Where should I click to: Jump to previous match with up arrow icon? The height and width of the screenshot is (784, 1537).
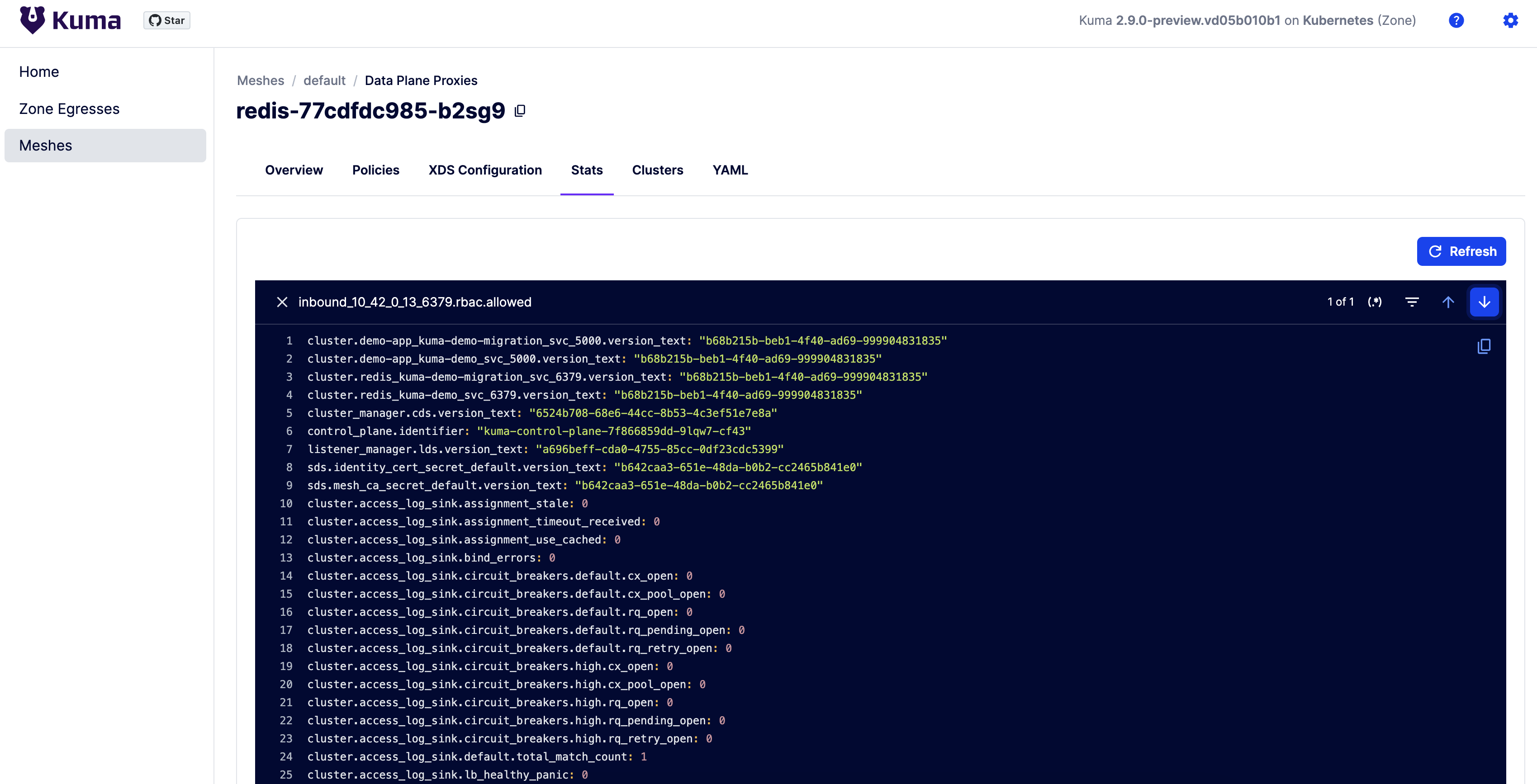click(1448, 302)
